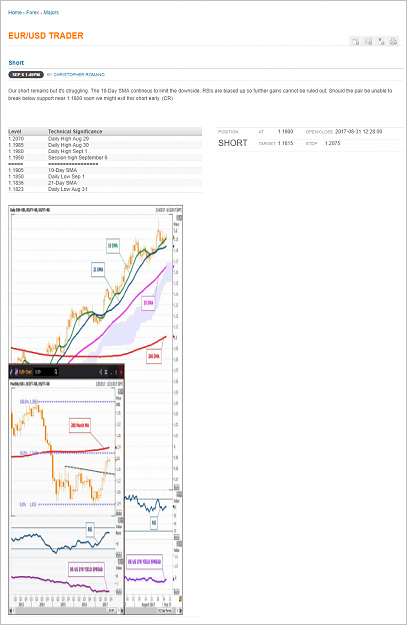Select the 'Daily High Sept 1' row
Screen dimensions: 407x625
pos(105,151)
